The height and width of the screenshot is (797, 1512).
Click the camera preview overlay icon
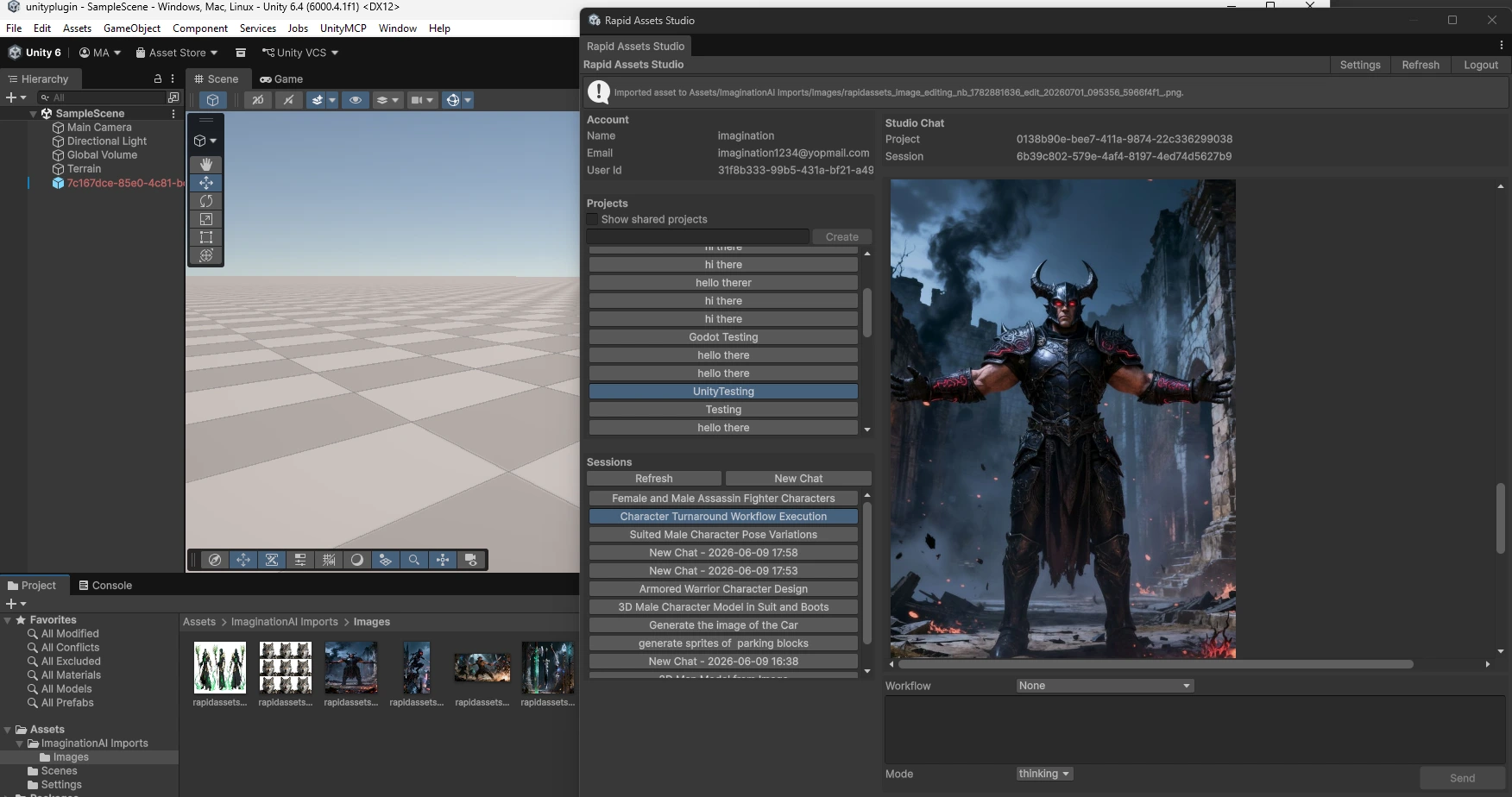pyautogui.click(x=471, y=560)
